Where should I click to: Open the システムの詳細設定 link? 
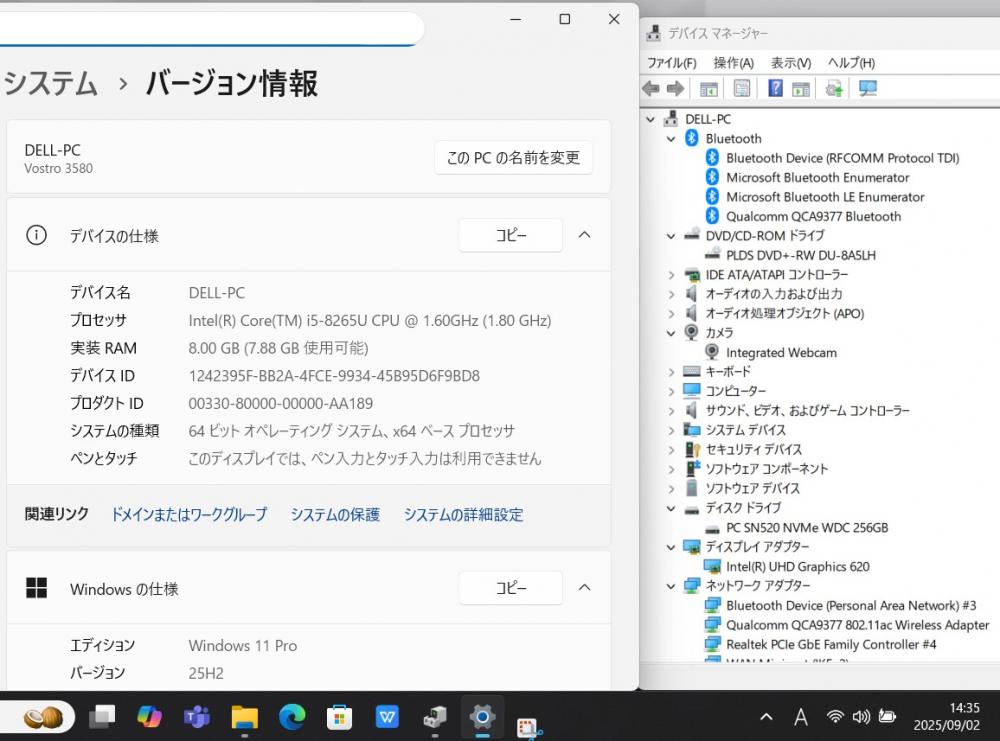pos(464,515)
